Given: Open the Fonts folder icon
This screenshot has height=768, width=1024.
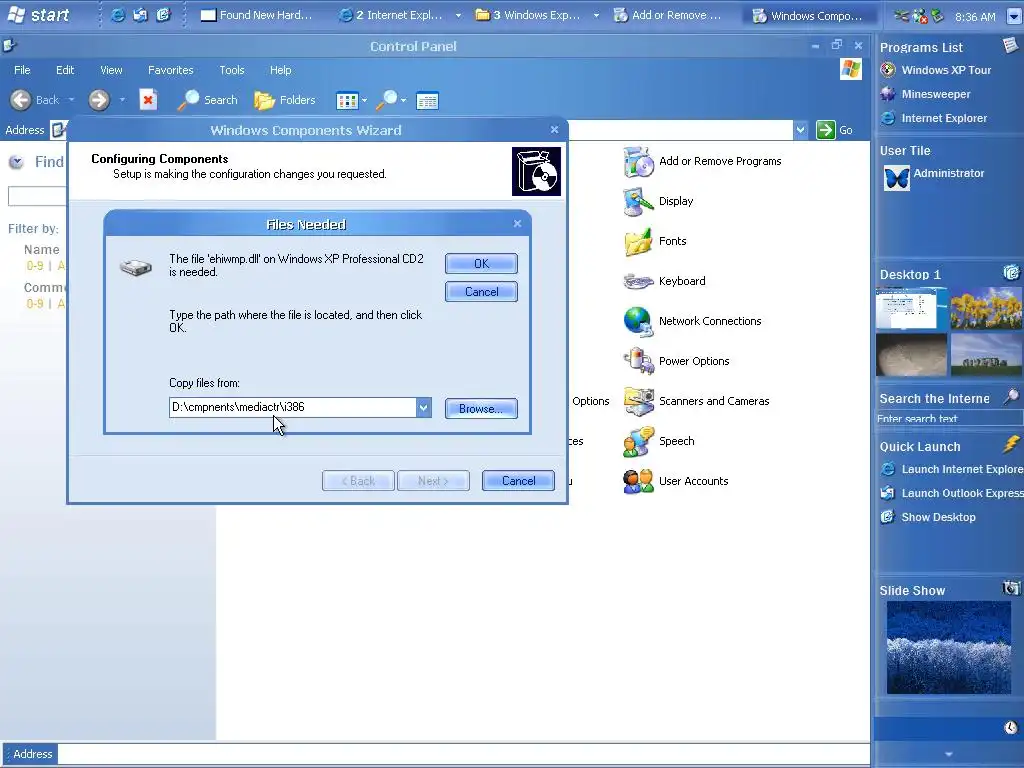Looking at the screenshot, I should [638, 242].
